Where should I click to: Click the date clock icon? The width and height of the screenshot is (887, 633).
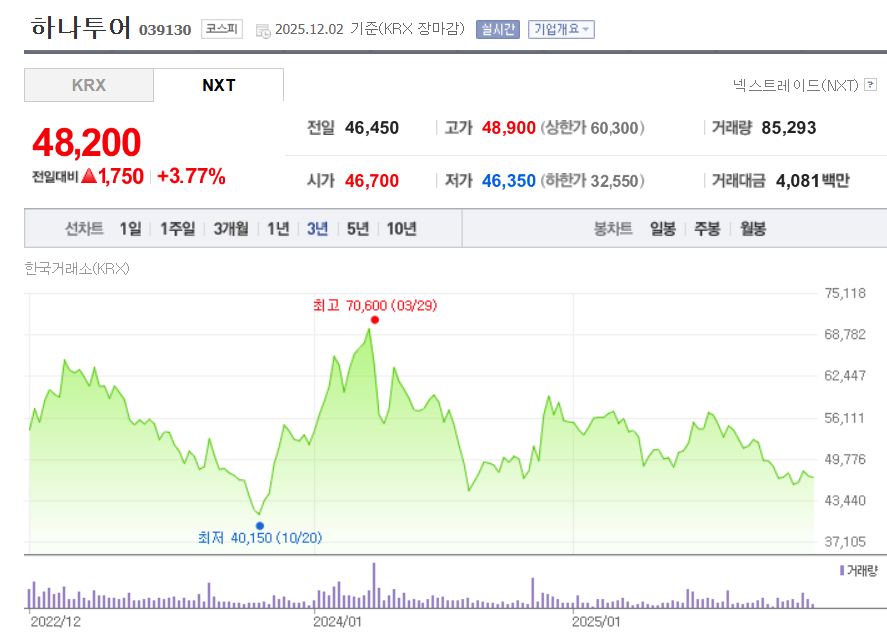(263, 31)
